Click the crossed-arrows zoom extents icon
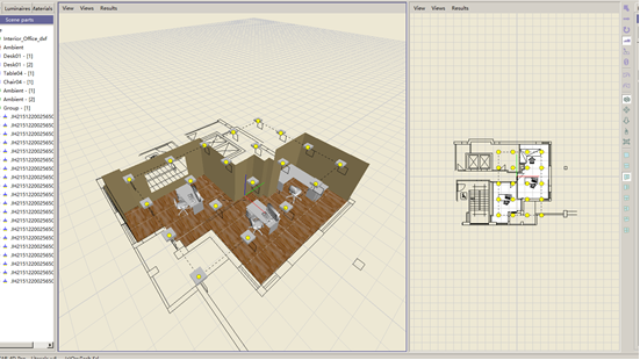 (627, 142)
